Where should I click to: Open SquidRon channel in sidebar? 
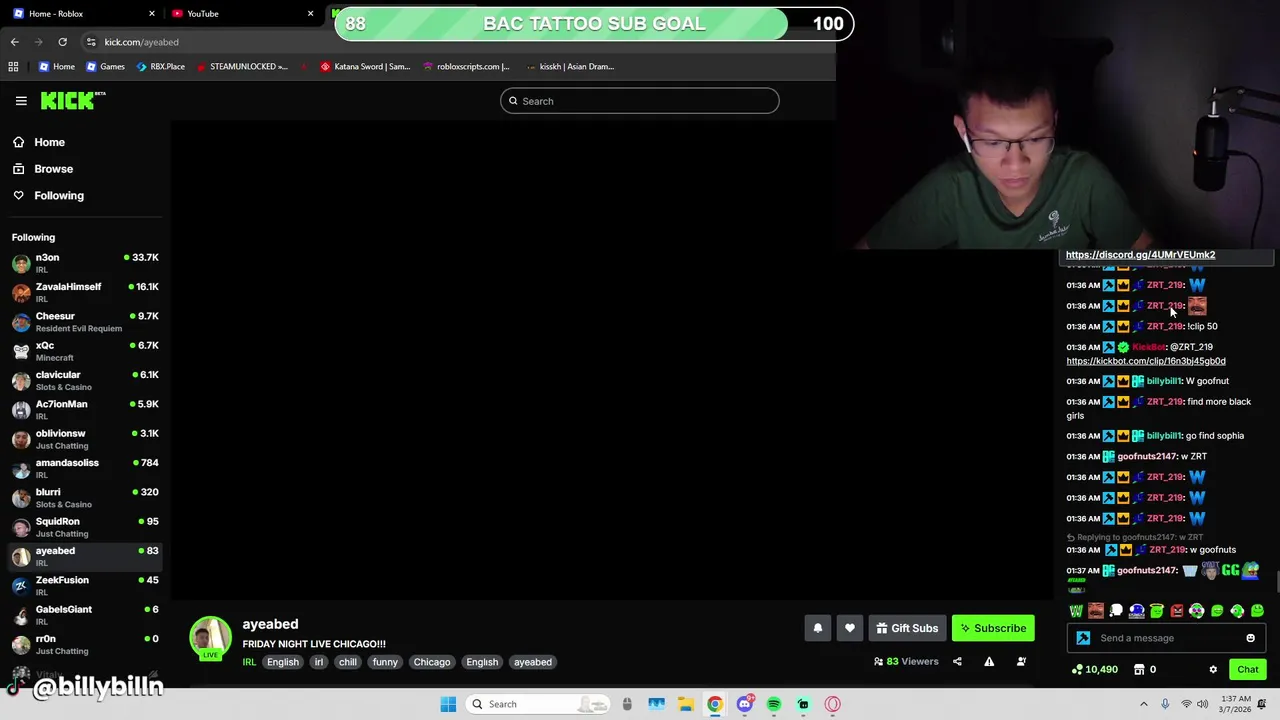[x=85, y=527]
